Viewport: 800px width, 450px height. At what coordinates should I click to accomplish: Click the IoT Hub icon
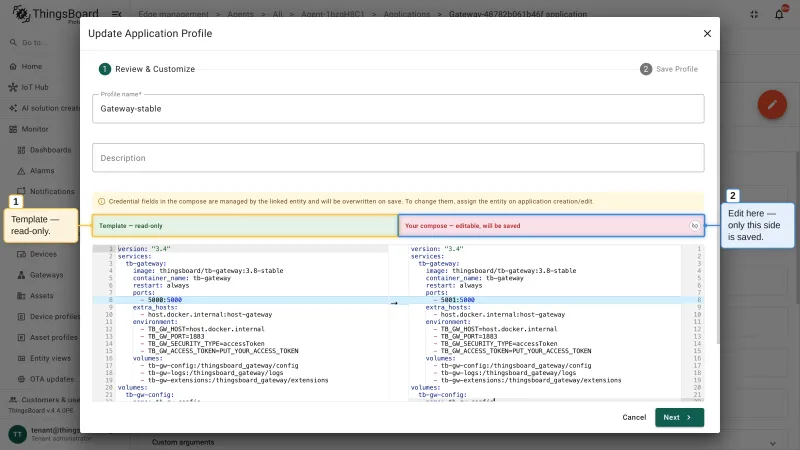pos(13,87)
